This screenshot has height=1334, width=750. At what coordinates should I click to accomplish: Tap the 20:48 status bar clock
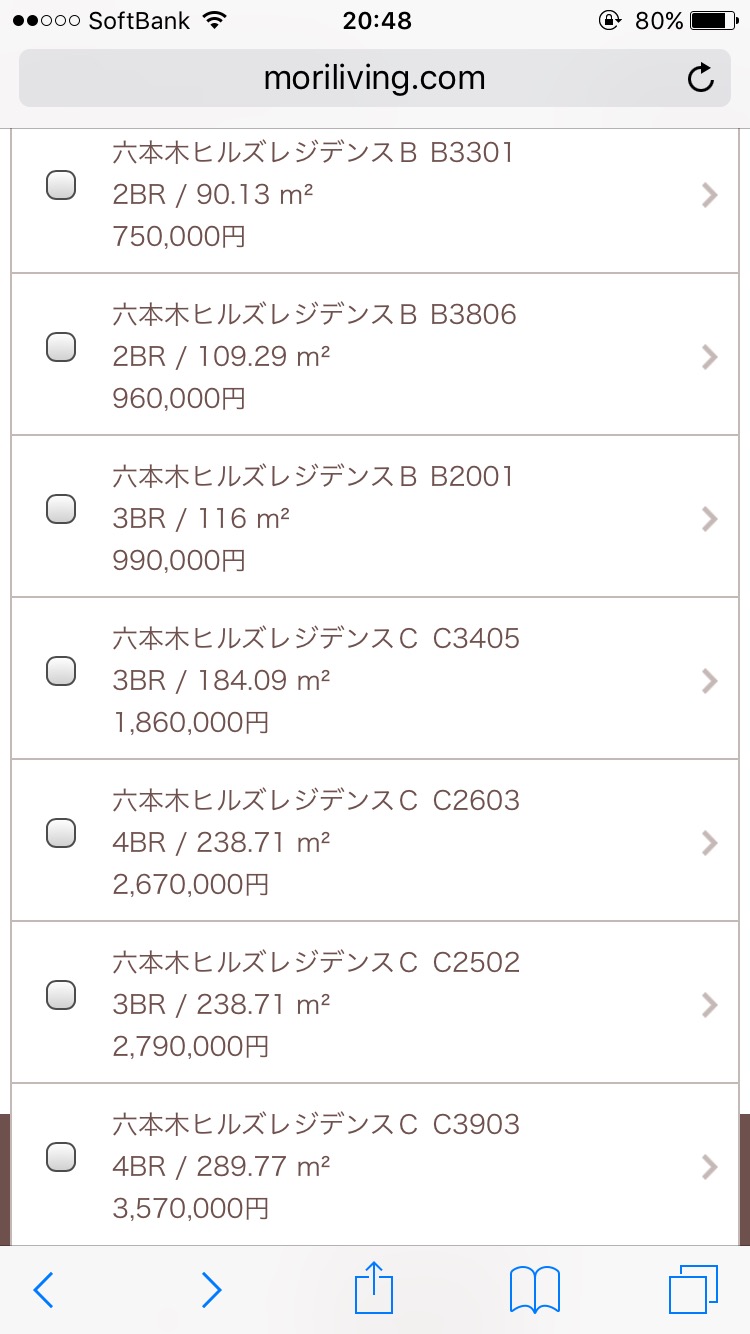point(375,20)
